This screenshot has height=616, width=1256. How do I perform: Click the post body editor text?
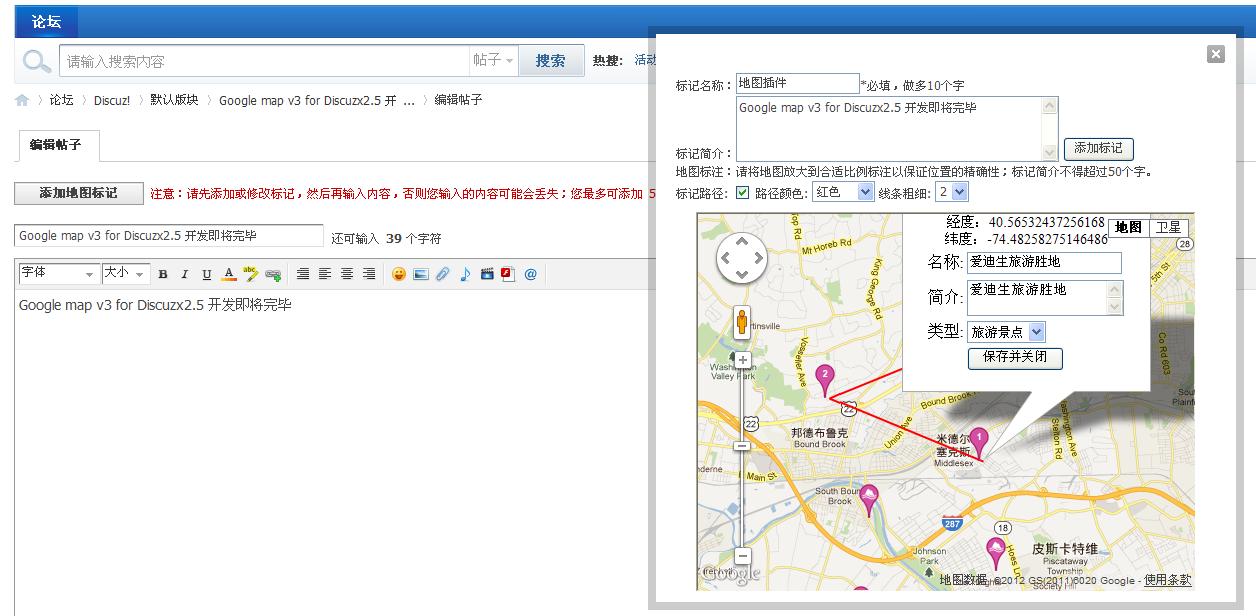click(x=155, y=305)
